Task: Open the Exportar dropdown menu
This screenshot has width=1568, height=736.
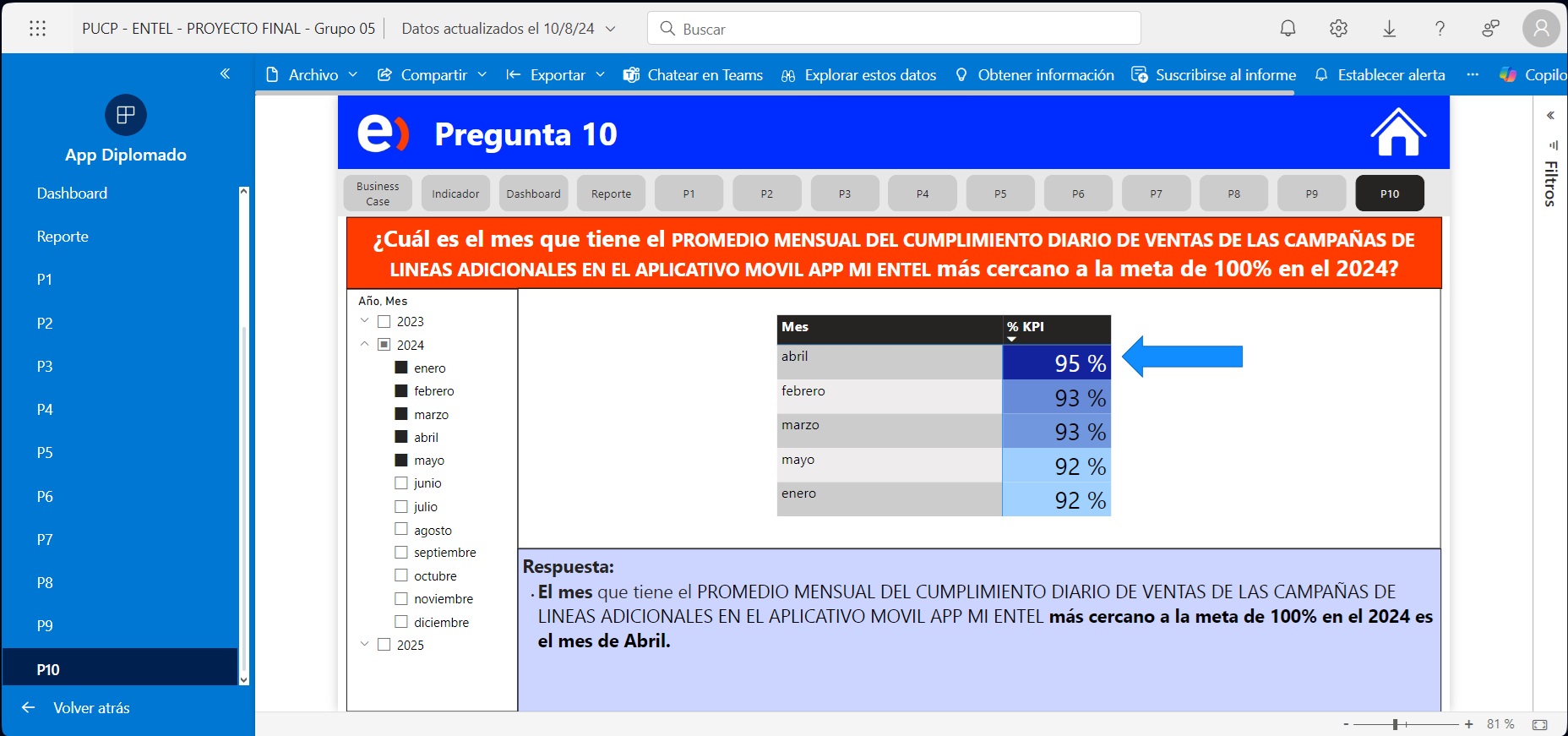Action: click(555, 74)
